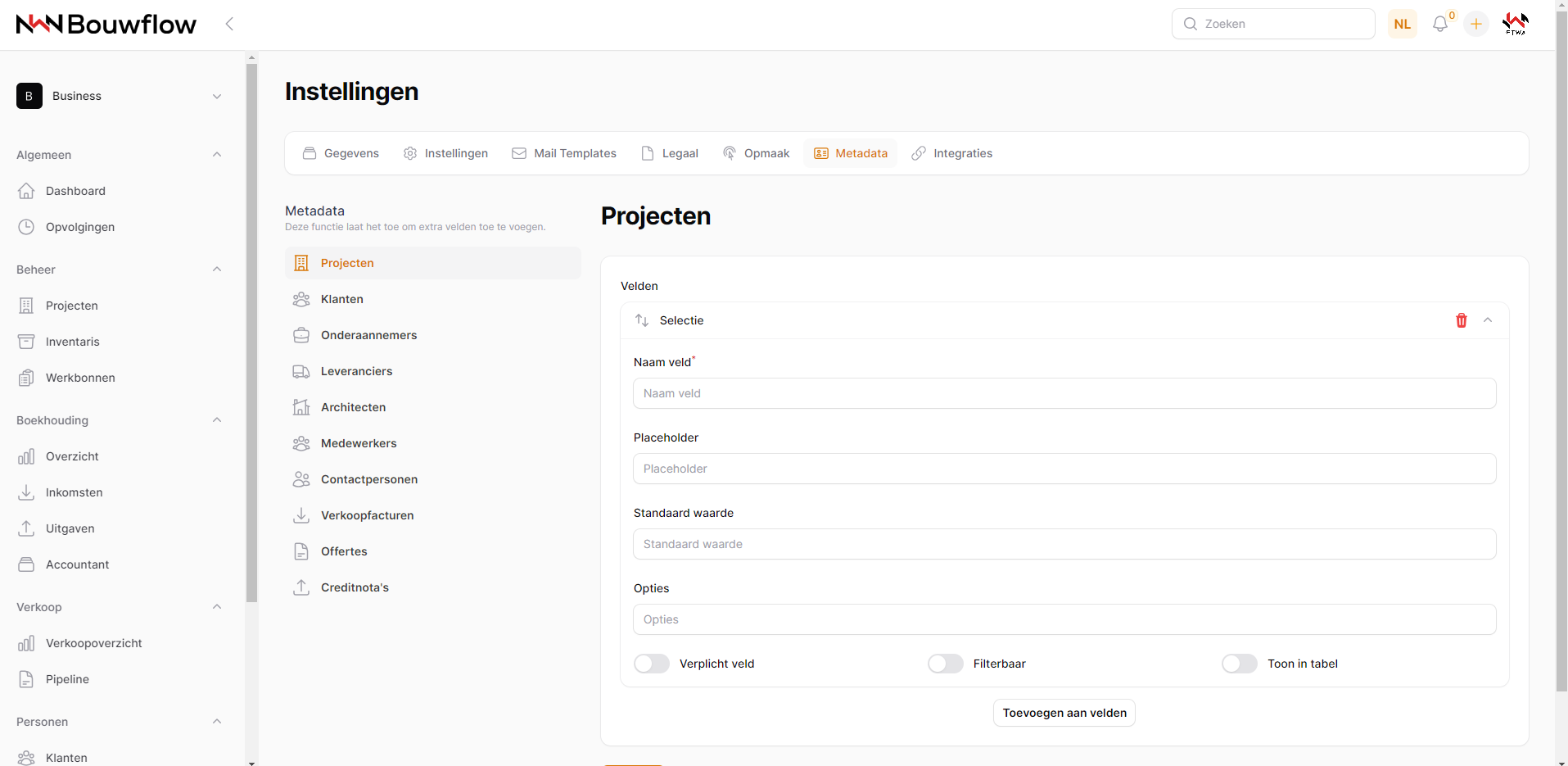Enable the Verplicht veld toggle
This screenshot has width=1568, height=766.
(652, 664)
